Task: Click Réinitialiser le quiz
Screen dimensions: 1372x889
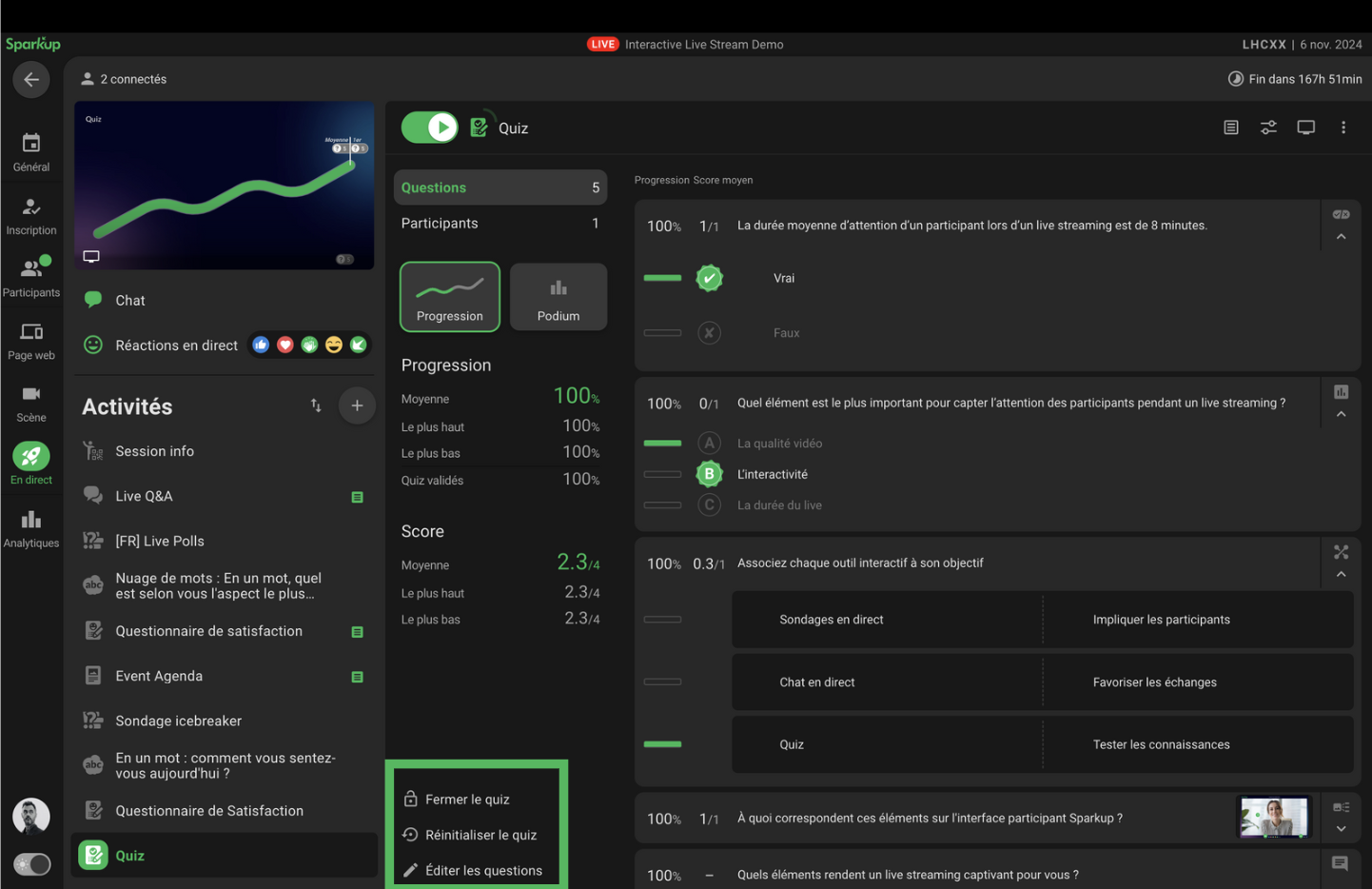Action: [480, 835]
